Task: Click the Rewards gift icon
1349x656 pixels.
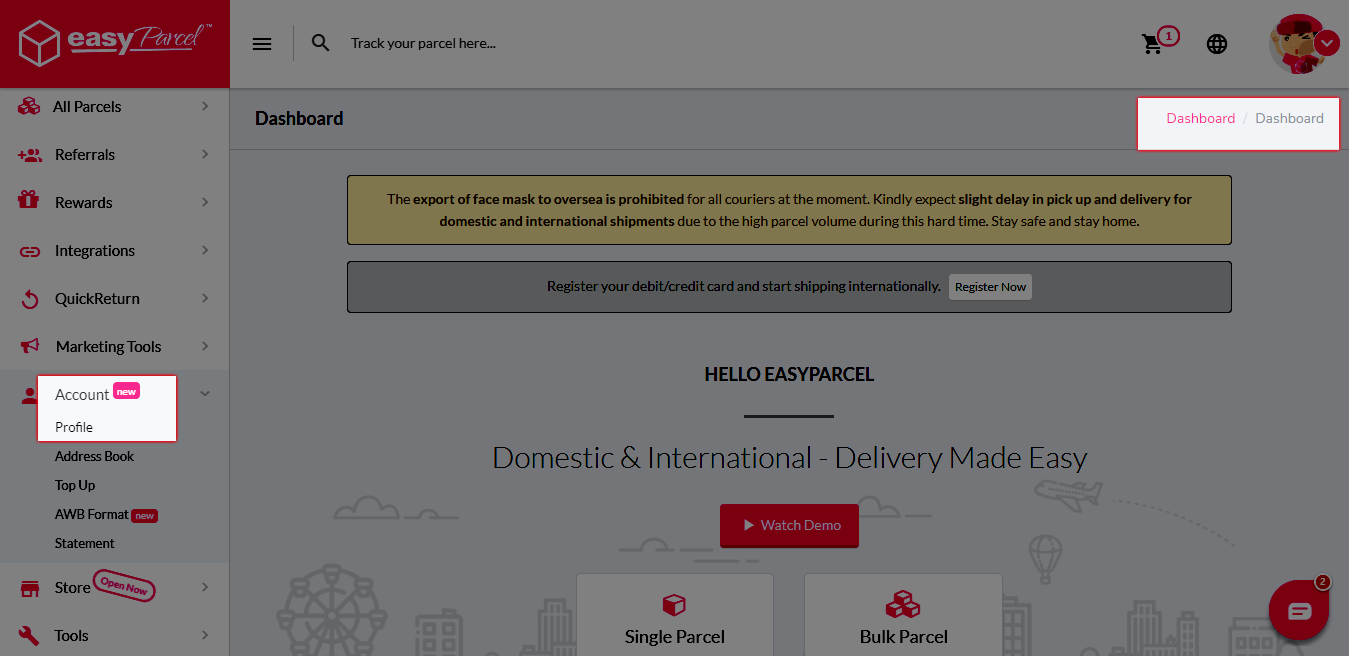Action: [29, 201]
